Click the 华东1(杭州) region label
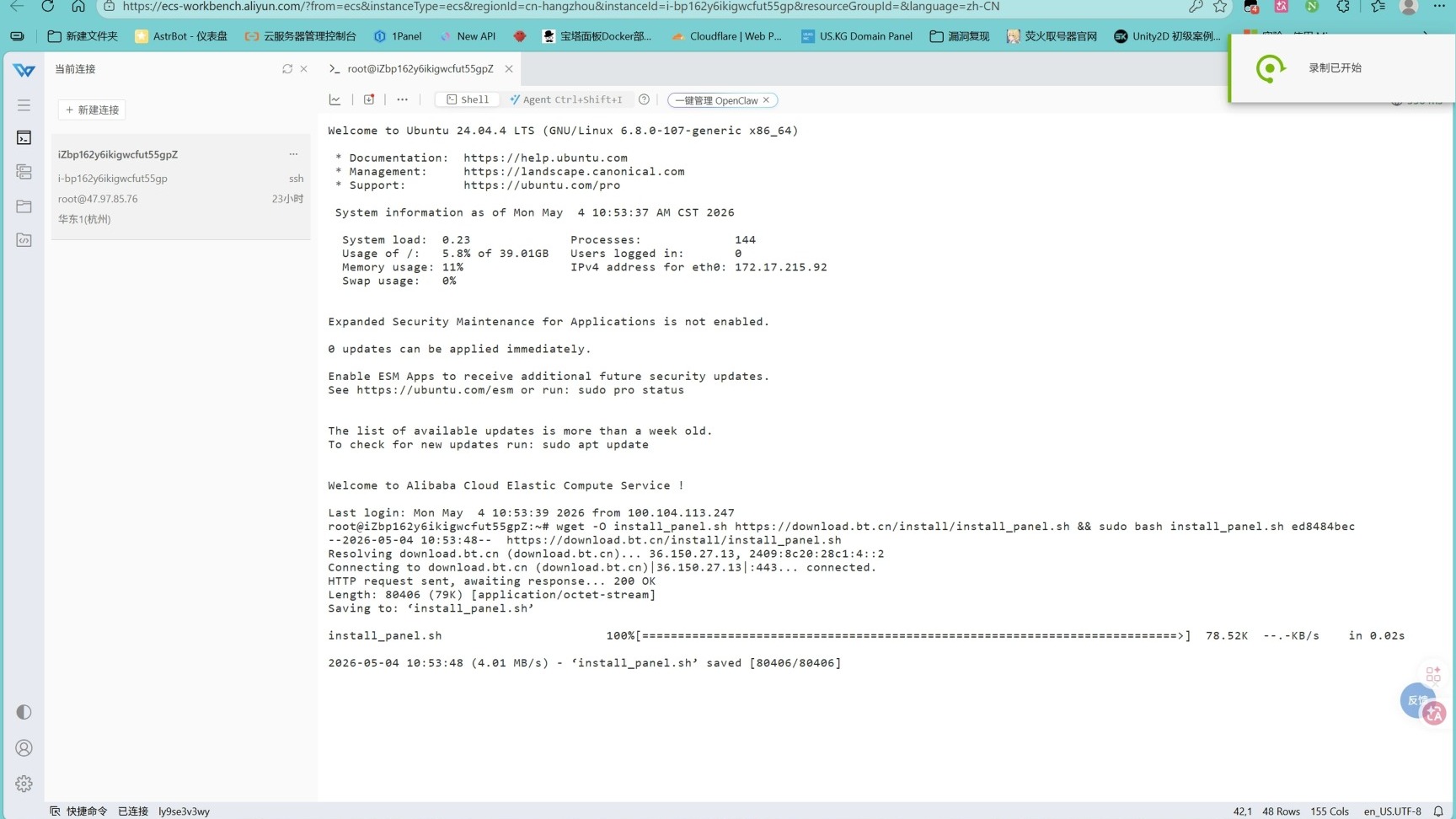Image resolution: width=1456 pixels, height=819 pixels. pyautogui.click(x=84, y=219)
